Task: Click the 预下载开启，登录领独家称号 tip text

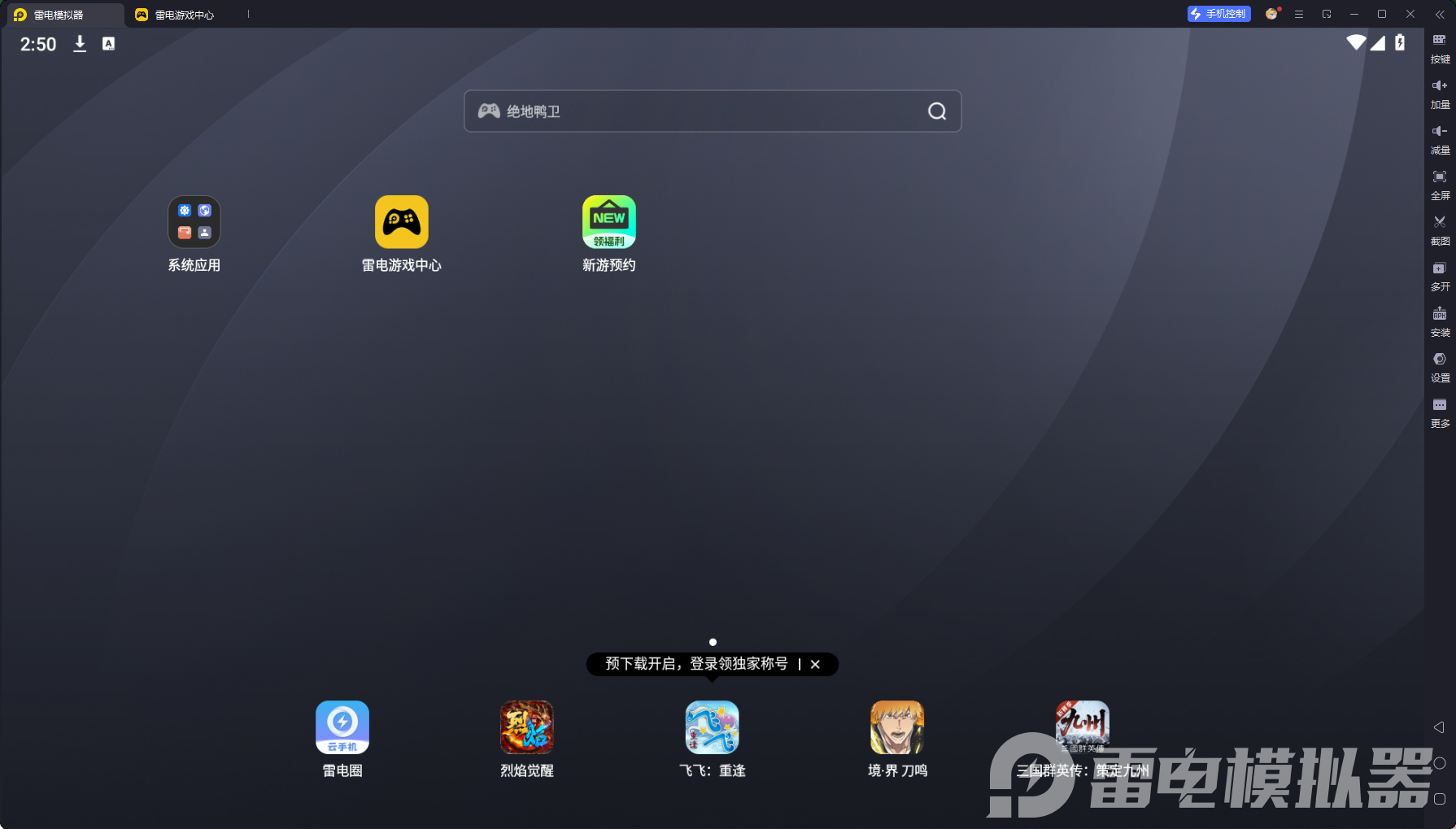Action: (x=696, y=664)
